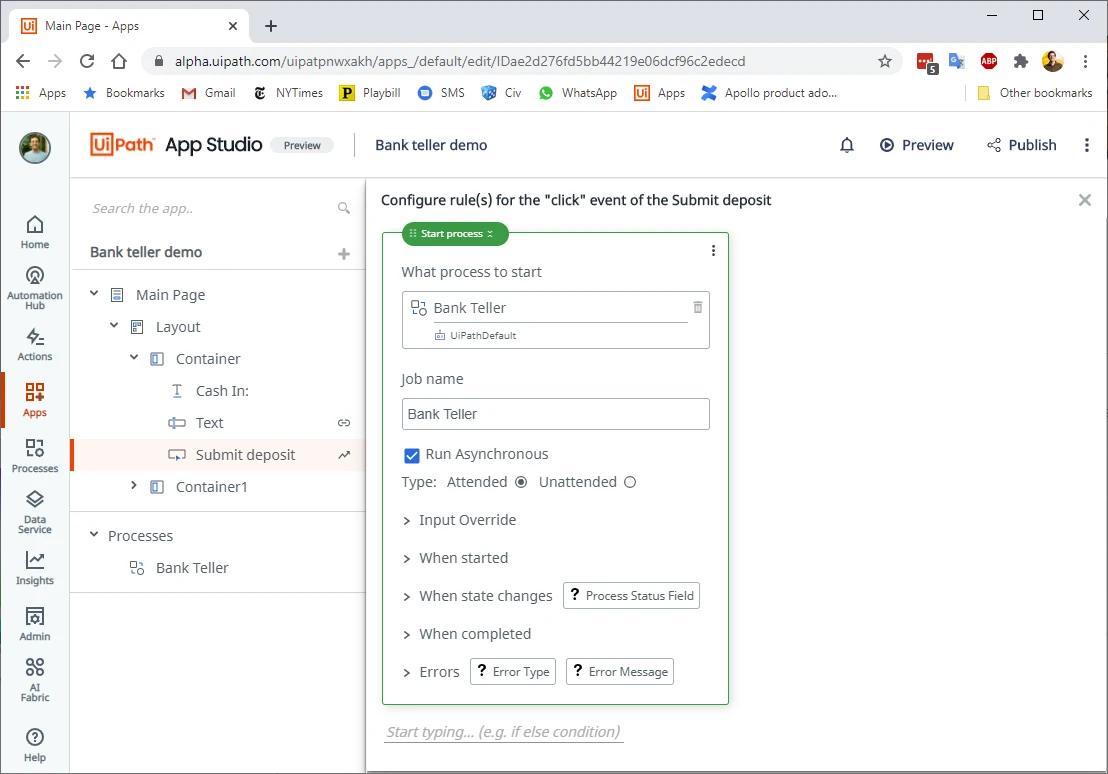Expand the Container1 tree node
Viewport: 1108px width, 774px height.
(x=134, y=486)
